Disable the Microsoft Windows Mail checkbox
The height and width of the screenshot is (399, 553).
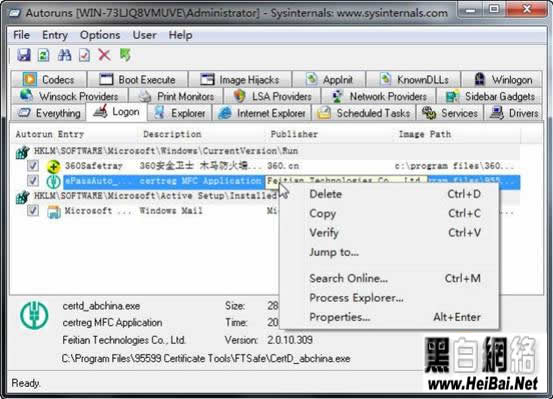pos(32,211)
